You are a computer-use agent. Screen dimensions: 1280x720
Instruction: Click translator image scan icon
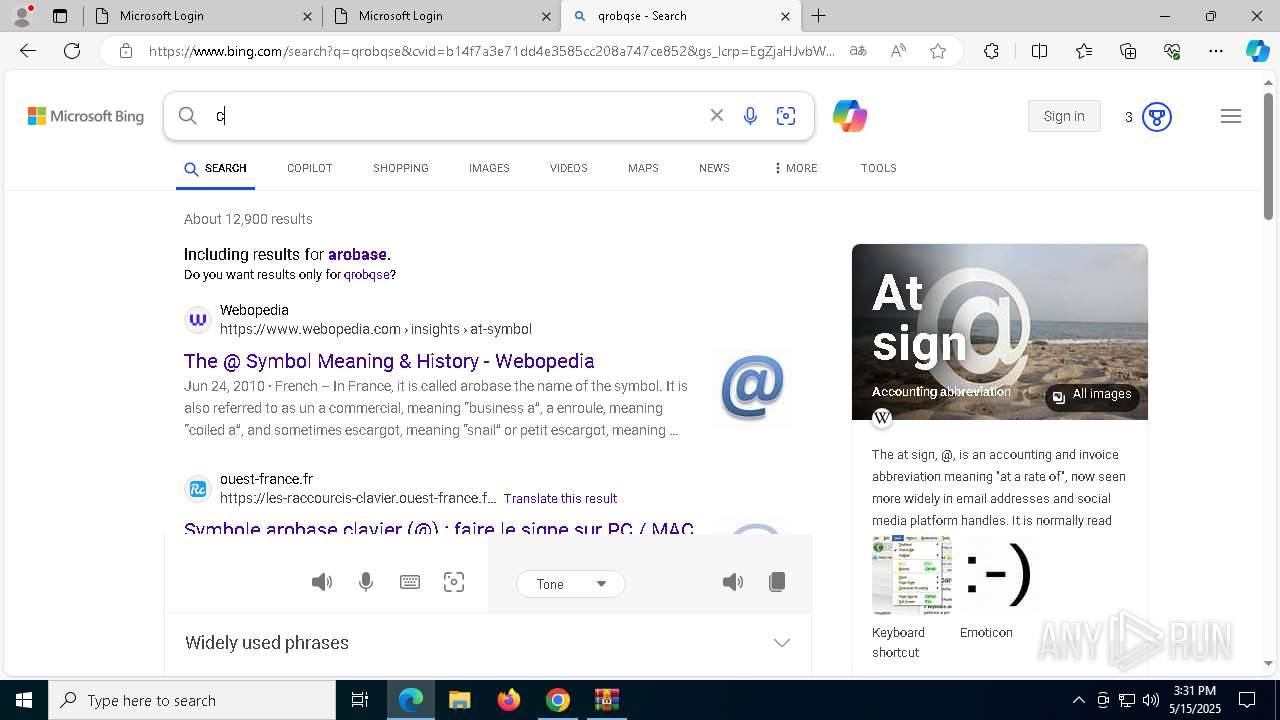(454, 582)
